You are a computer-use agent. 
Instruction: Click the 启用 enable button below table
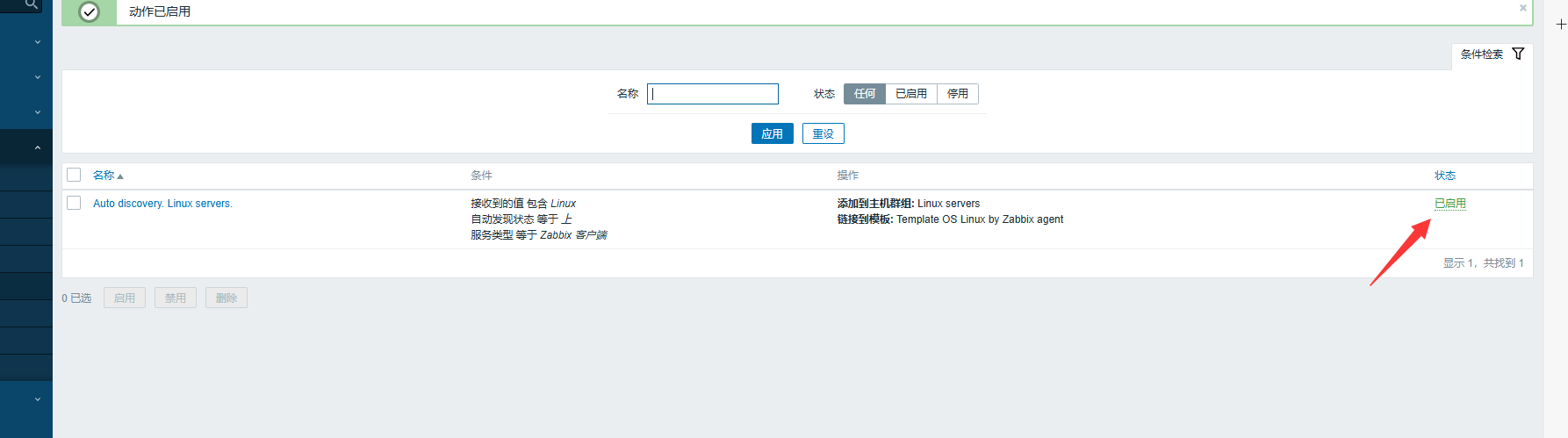(125, 298)
